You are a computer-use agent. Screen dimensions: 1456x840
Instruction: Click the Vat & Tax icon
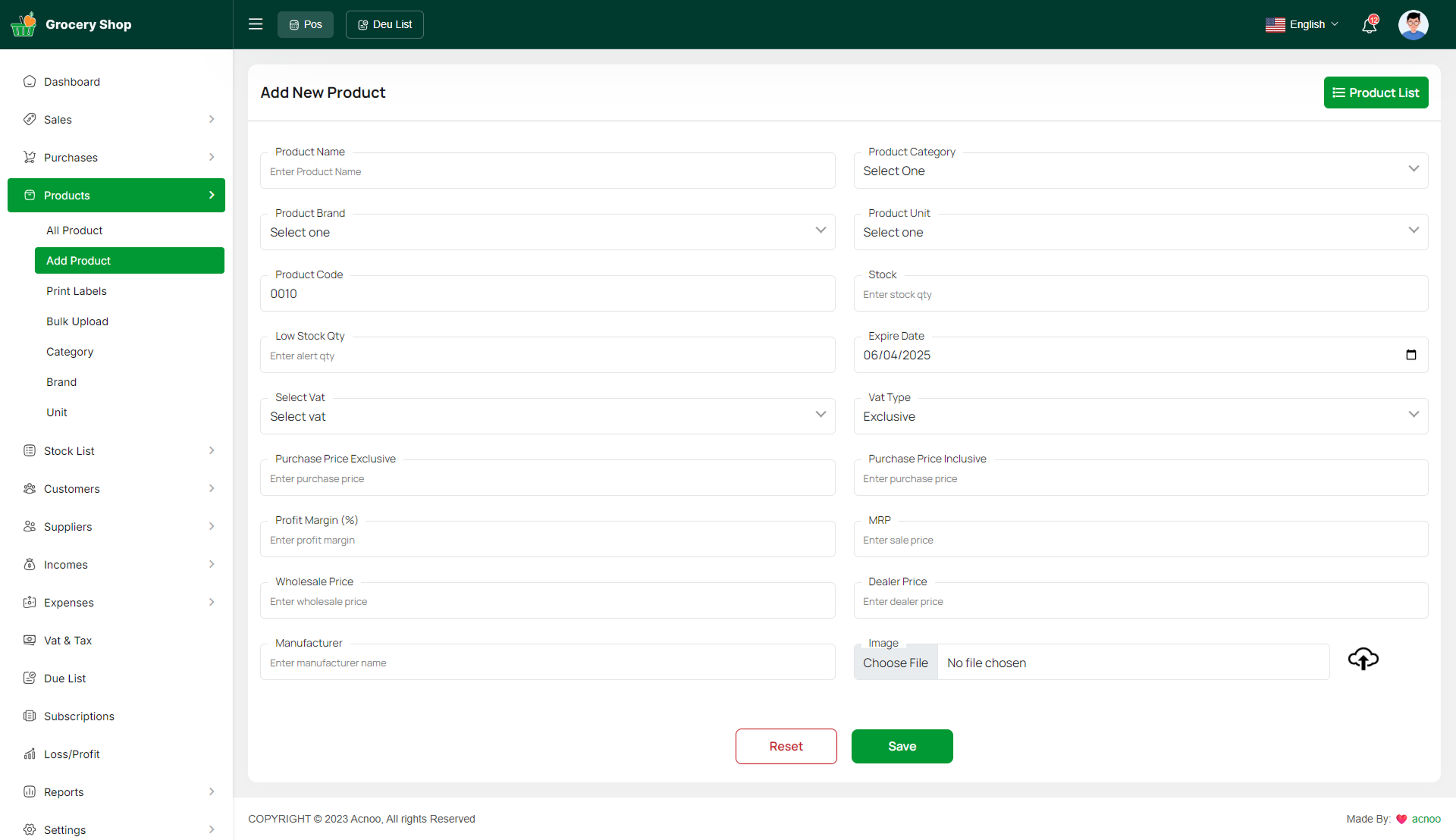[30, 640]
